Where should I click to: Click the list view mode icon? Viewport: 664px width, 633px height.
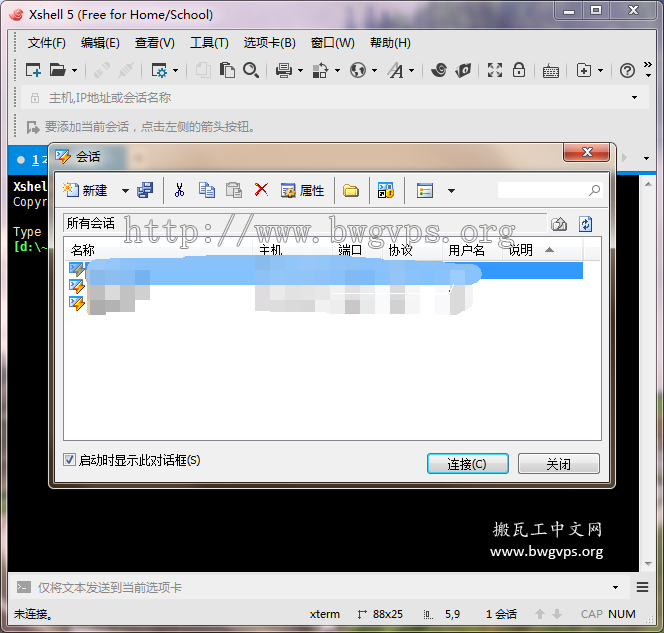tap(425, 191)
